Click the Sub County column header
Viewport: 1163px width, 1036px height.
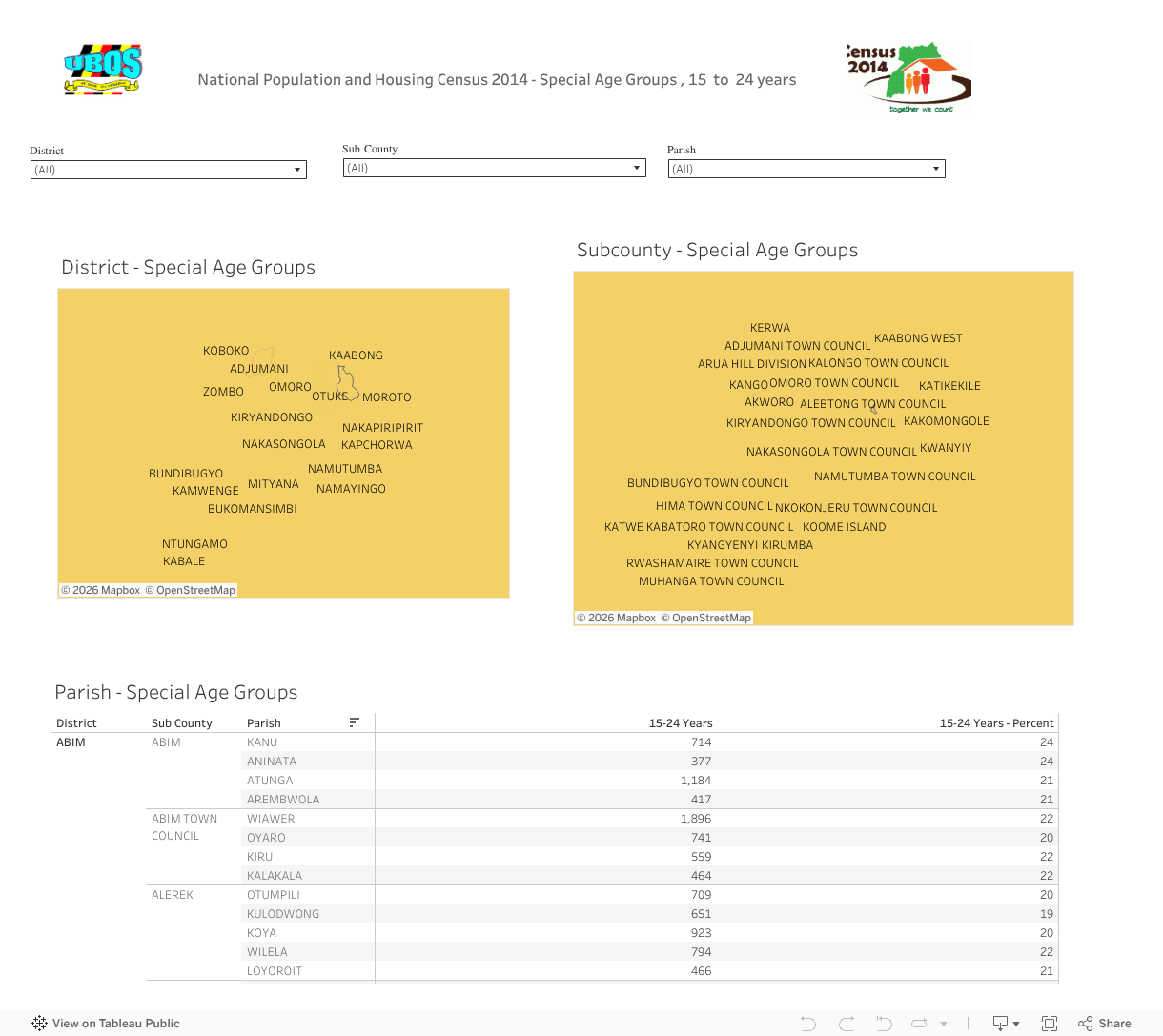point(182,723)
